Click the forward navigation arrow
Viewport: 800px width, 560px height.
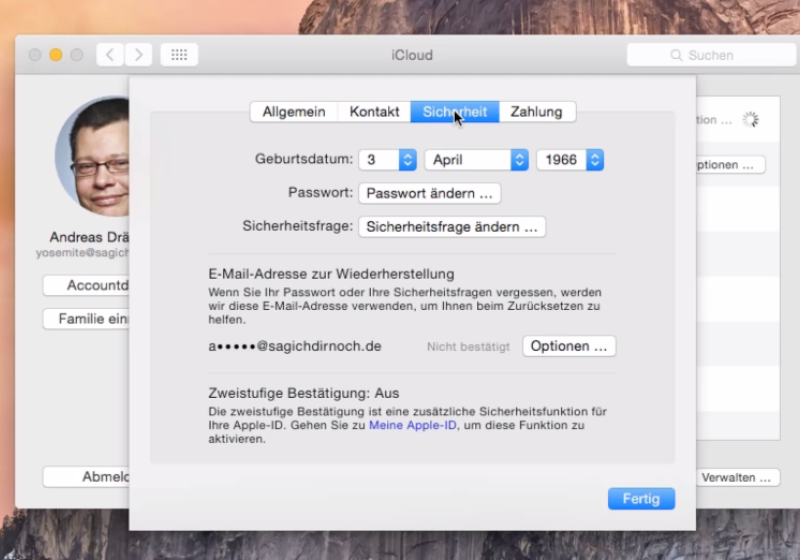tap(138, 55)
